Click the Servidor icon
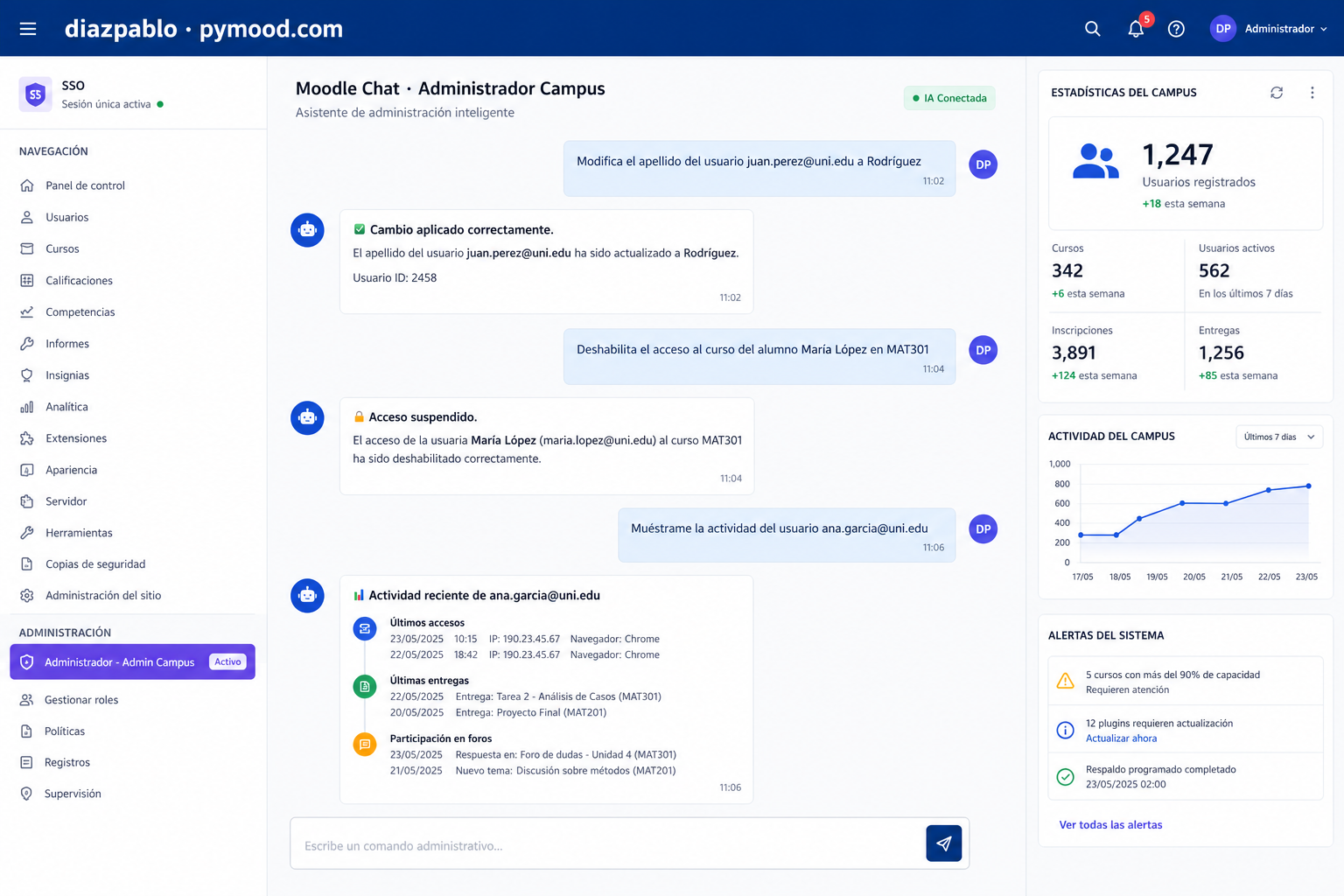Image resolution: width=1344 pixels, height=896 pixels. (x=27, y=500)
